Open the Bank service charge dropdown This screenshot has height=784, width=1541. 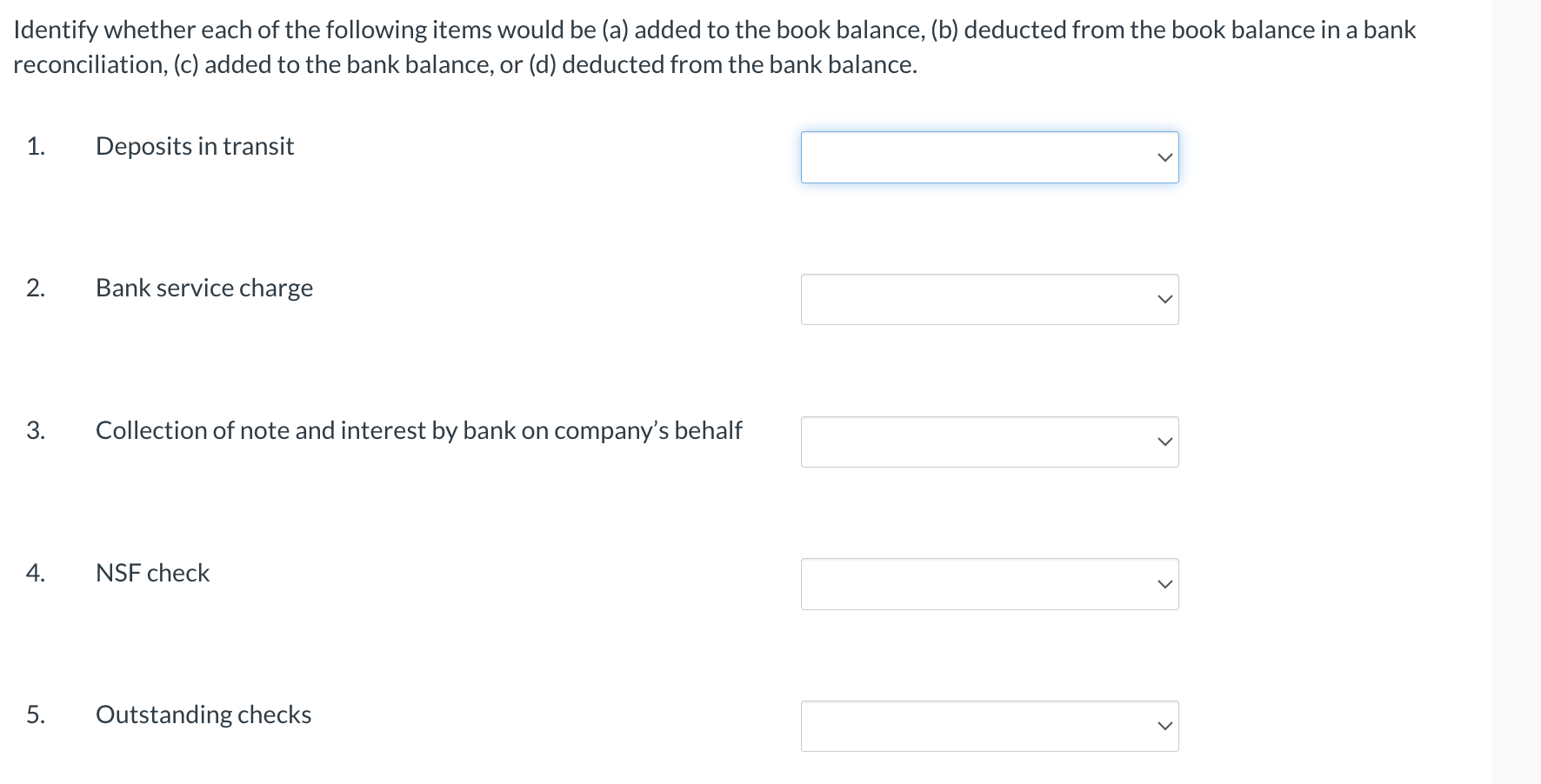pyautogui.click(x=989, y=299)
